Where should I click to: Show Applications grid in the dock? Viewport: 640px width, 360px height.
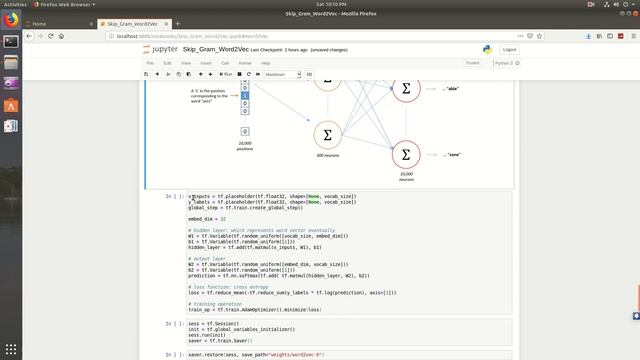coord(11,349)
